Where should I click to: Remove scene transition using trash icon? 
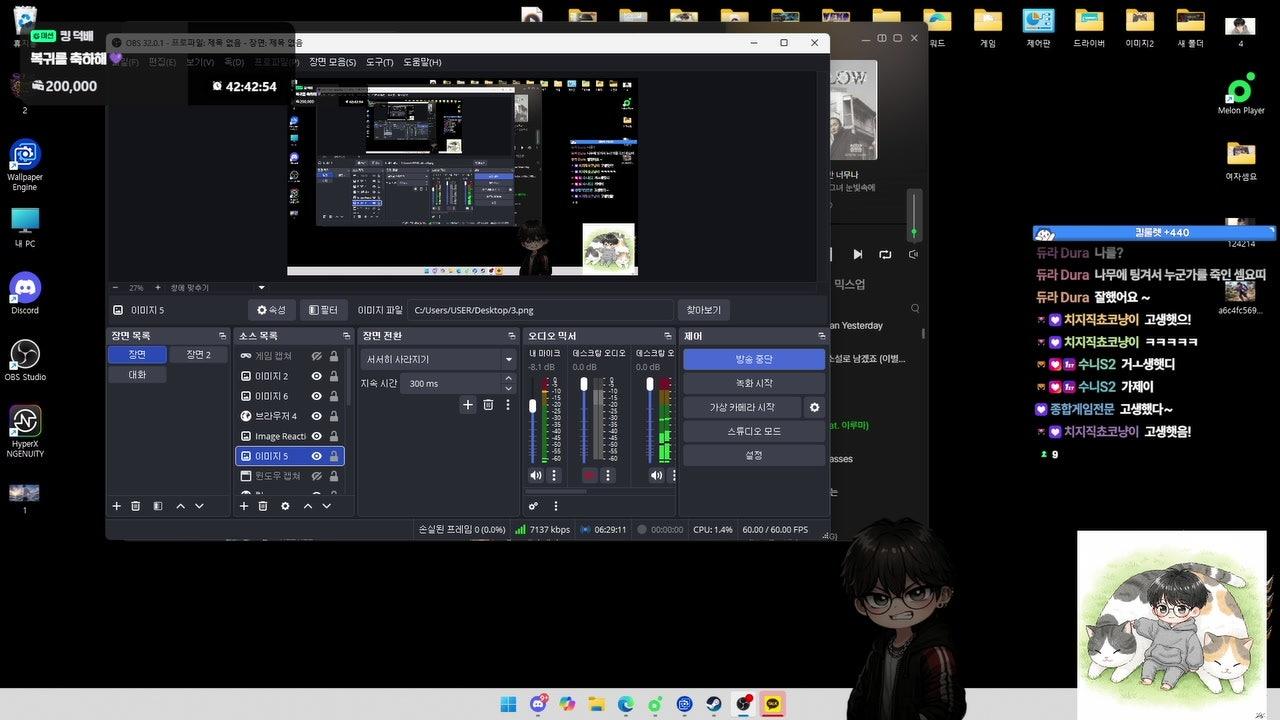pyautogui.click(x=488, y=405)
